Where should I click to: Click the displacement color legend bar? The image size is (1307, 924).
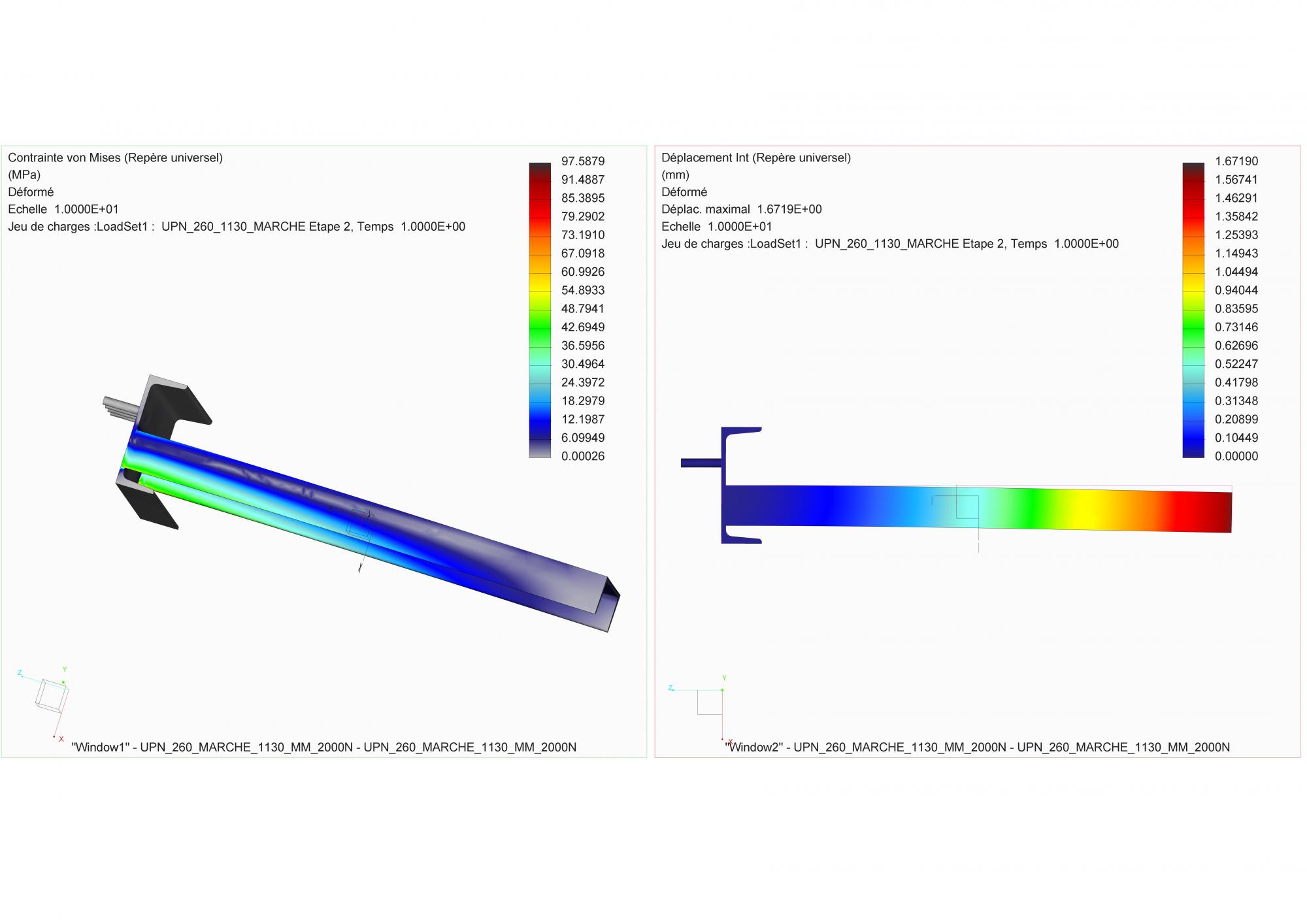(x=1193, y=310)
